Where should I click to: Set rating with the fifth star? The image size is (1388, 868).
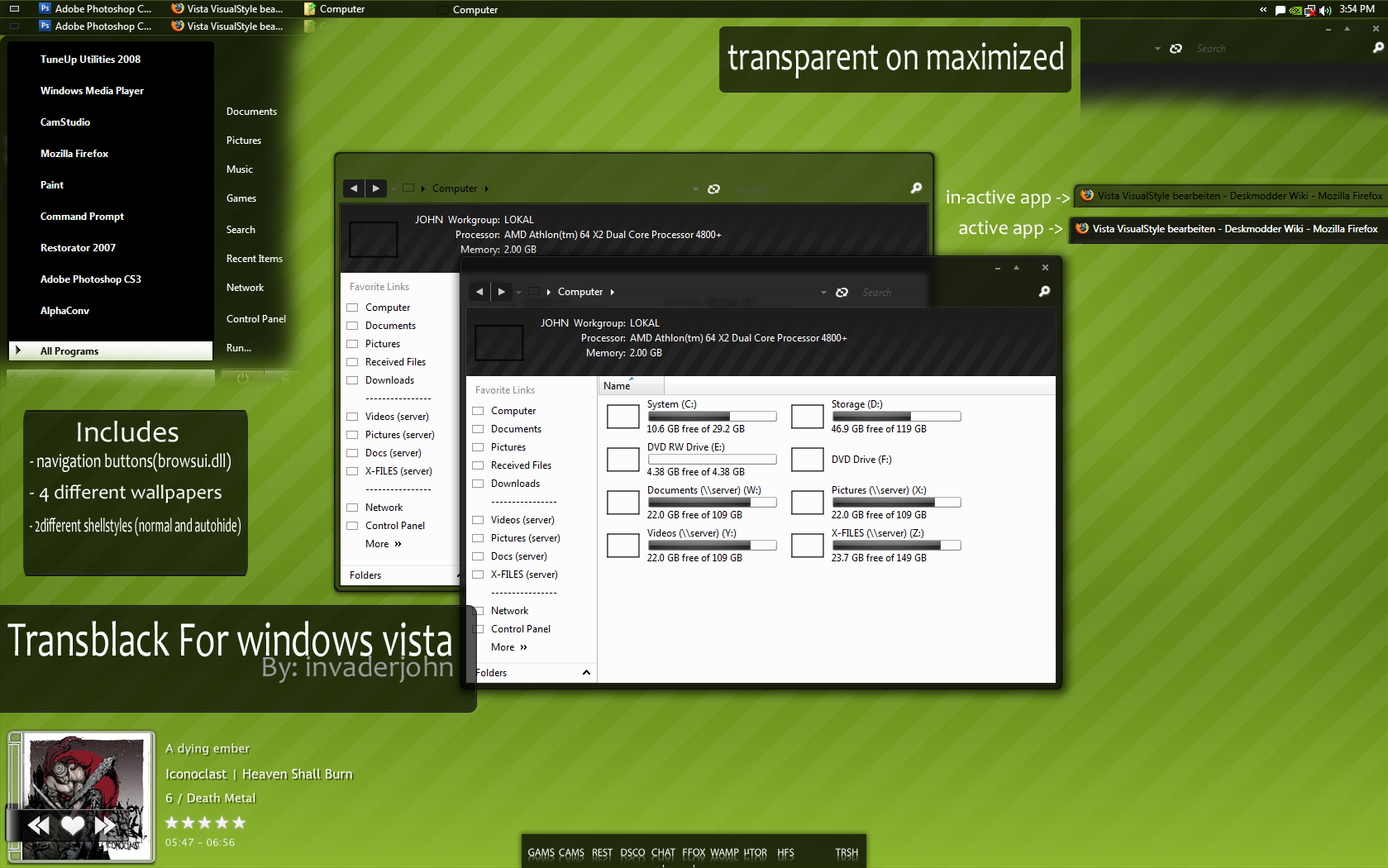pos(240,823)
